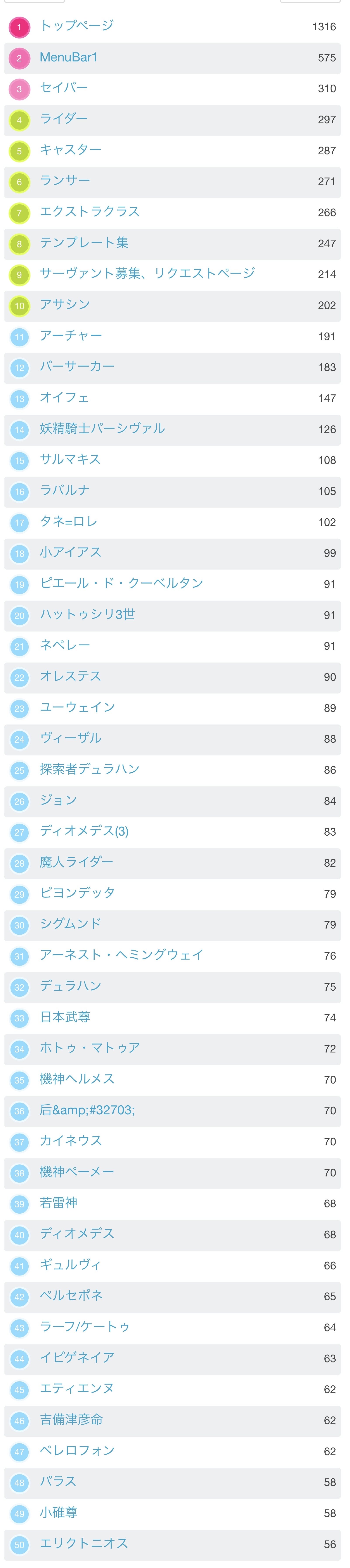The width and height of the screenshot is (350, 1568).
Task: Click the green rank 10 badge
Action: pos(19,306)
